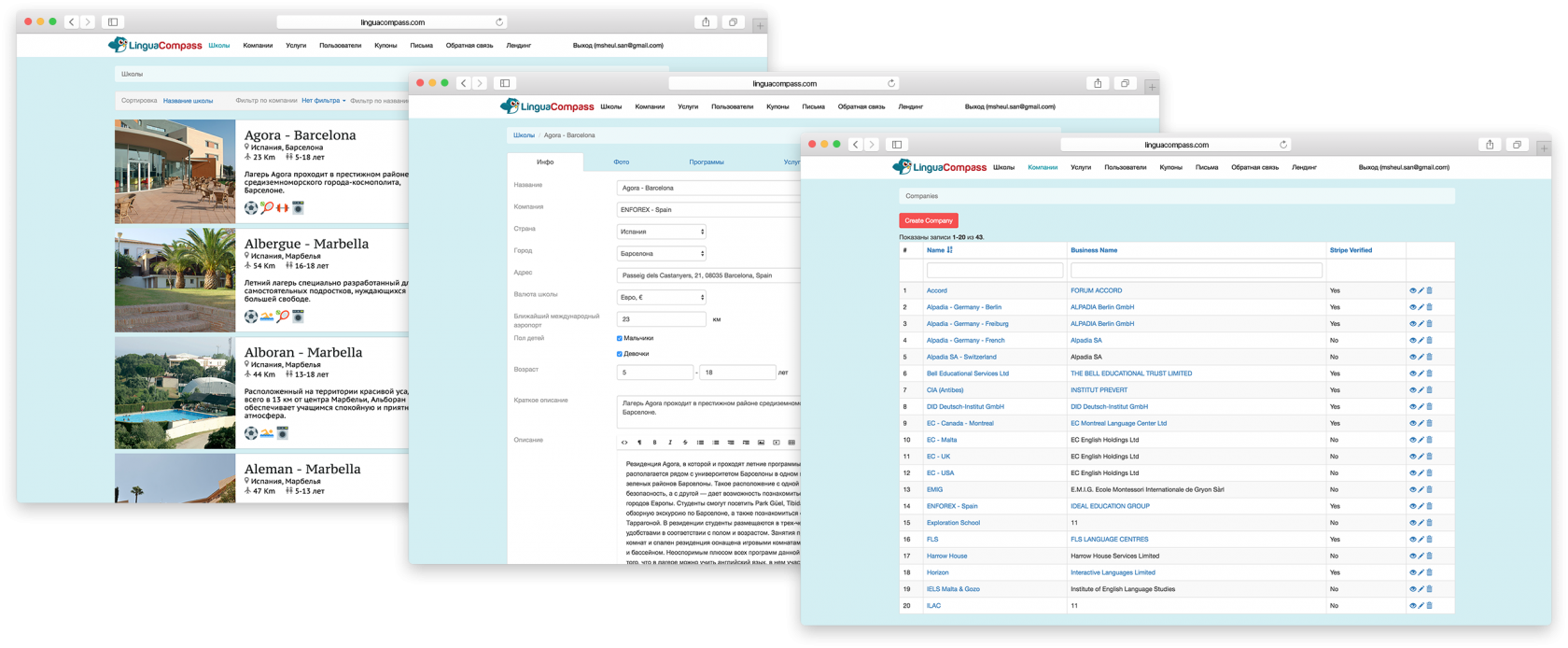Click the airport distance field showing 23
1568x648 pixels.
(661, 319)
